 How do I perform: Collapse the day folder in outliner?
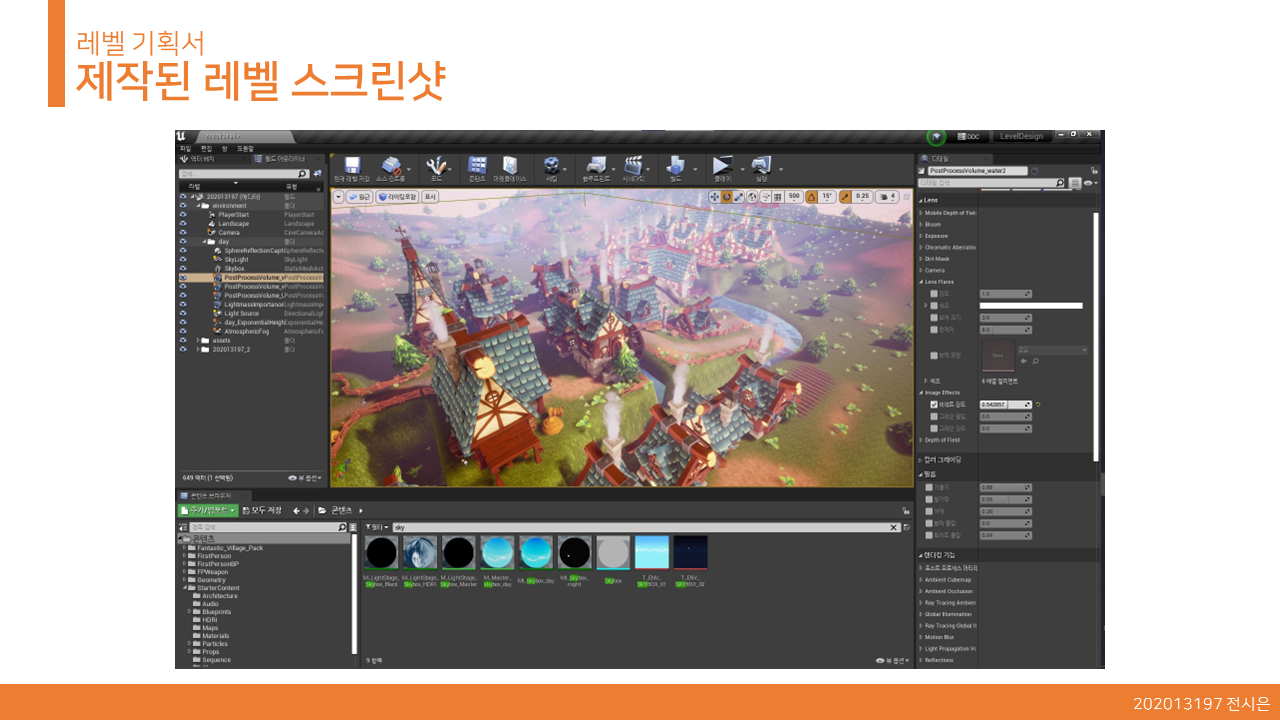point(204,241)
